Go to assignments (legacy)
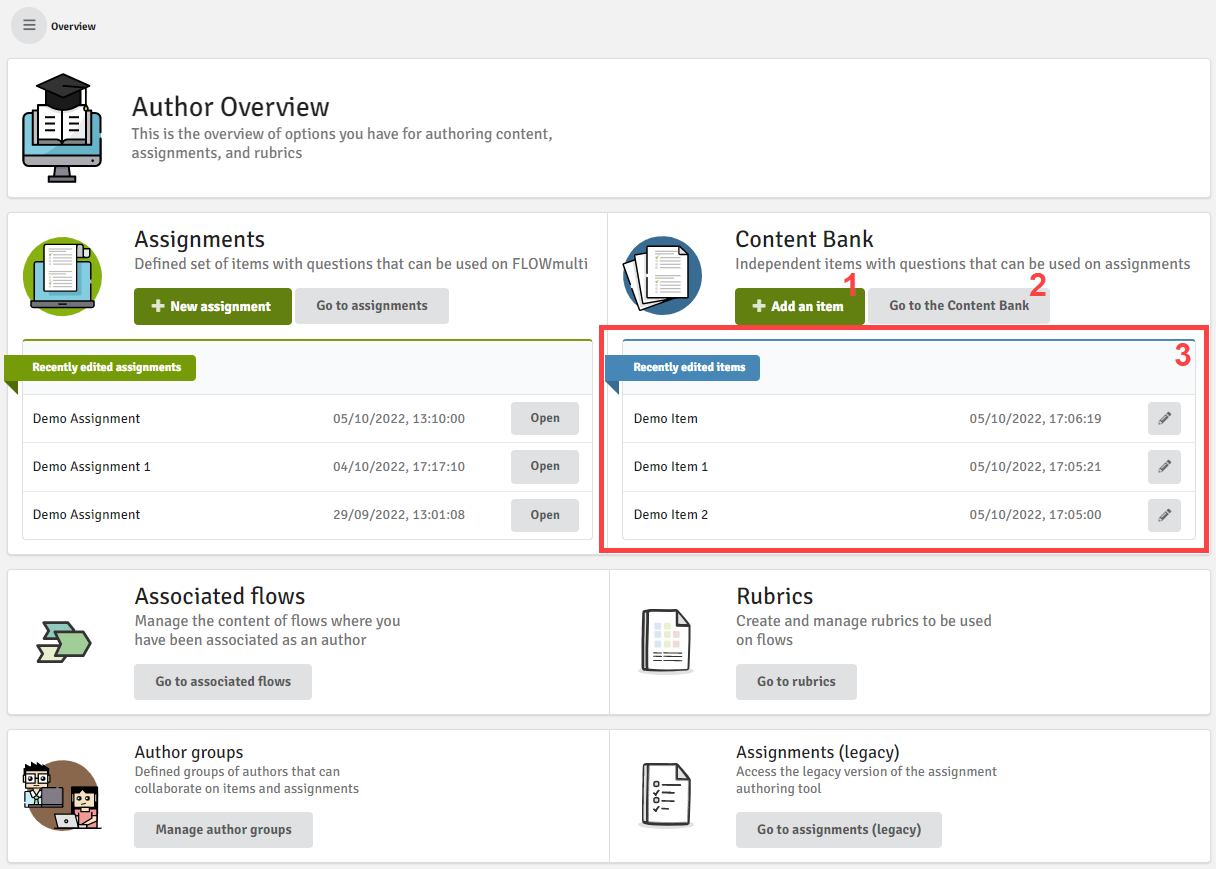Image resolution: width=1216 pixels, height=869 pixels. coord(839,830)
